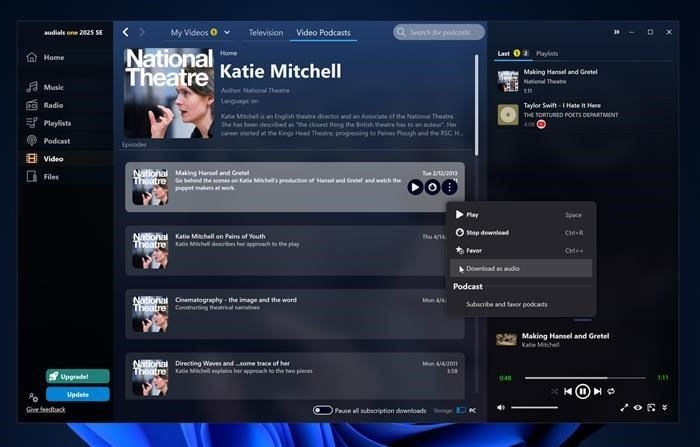Go back with the left arrow
Viewport: 700px width, 447px height.
(125, 32)
